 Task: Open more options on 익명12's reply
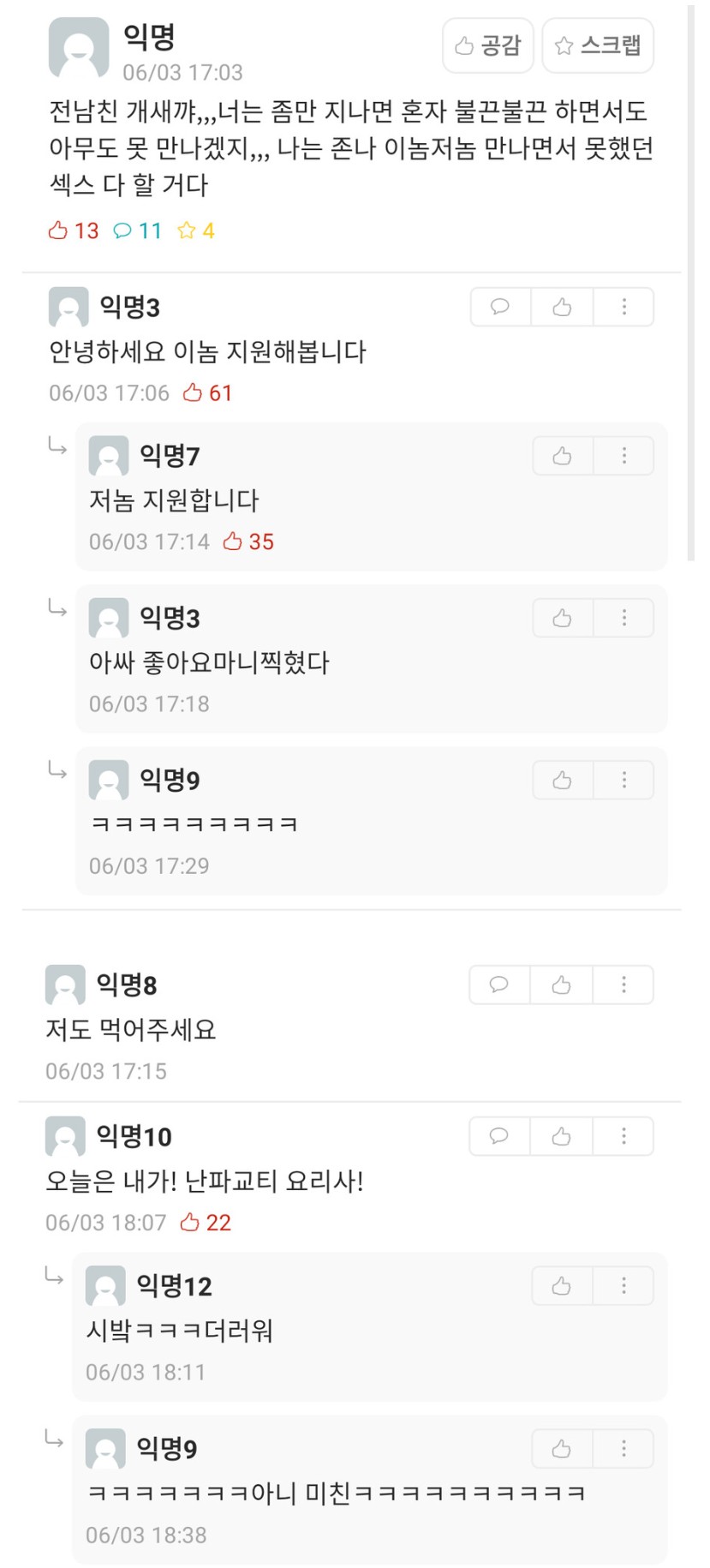click(x=623, y=1285)
